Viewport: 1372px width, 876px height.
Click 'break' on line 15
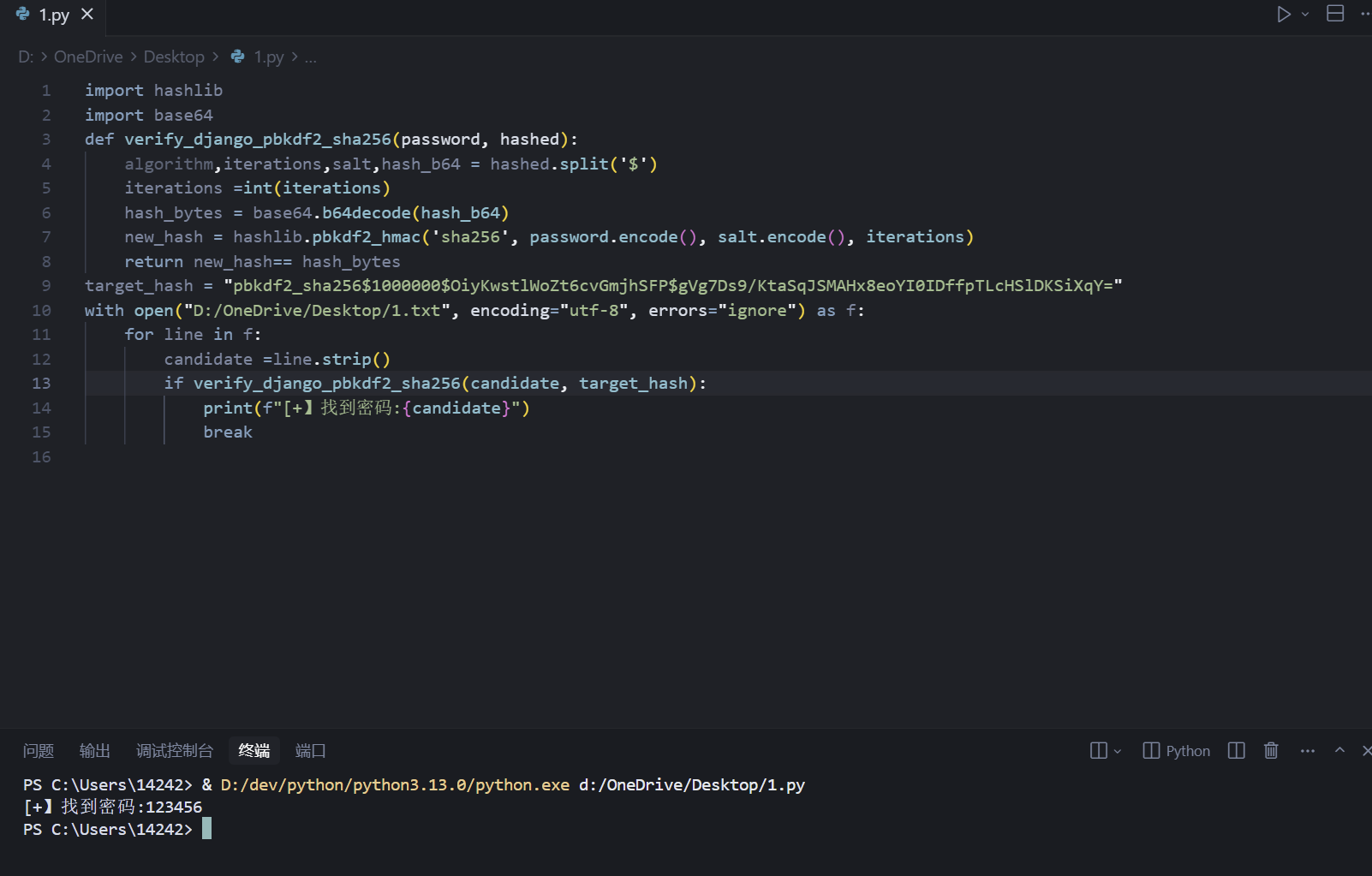coord(228,432)
